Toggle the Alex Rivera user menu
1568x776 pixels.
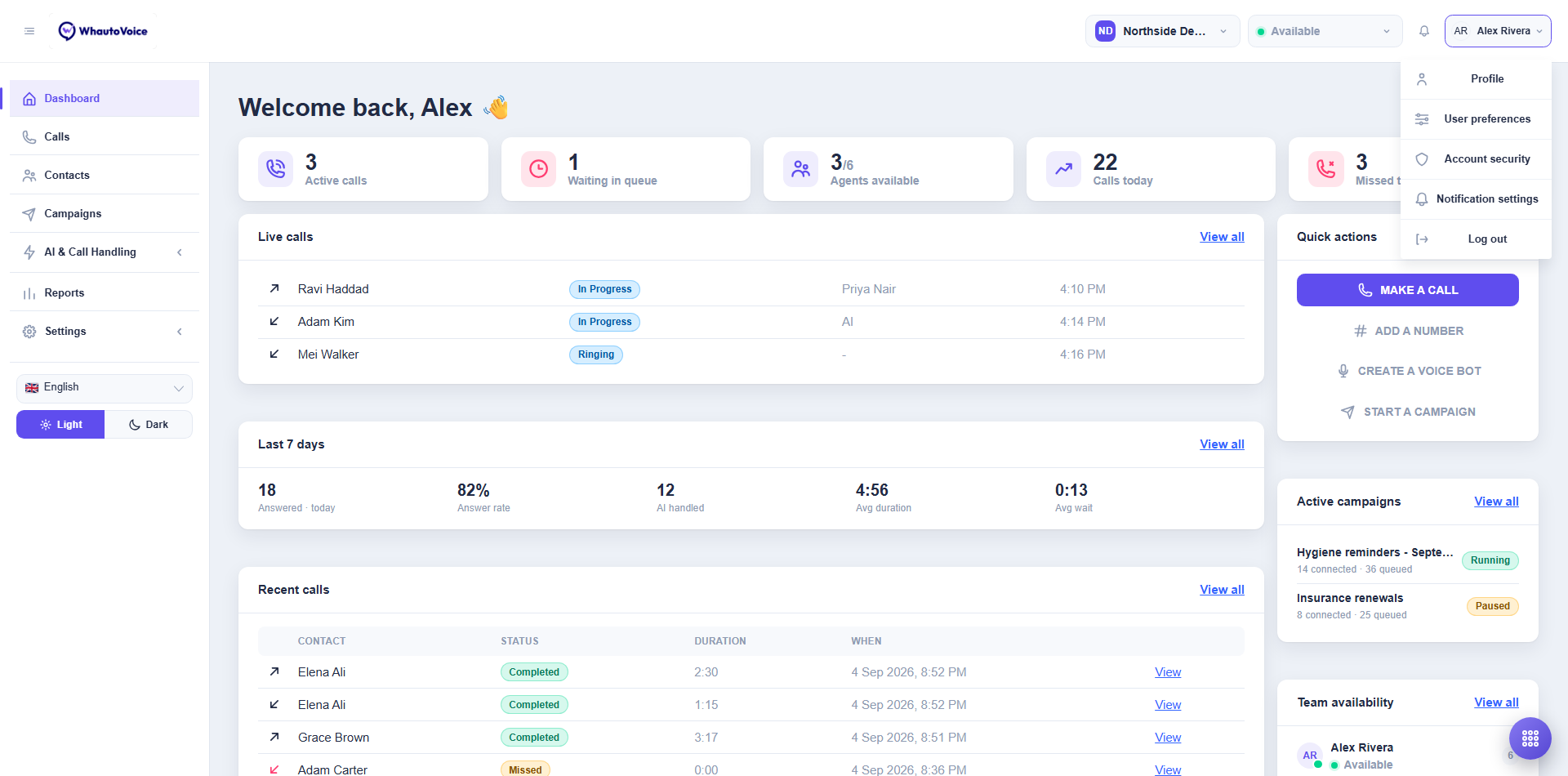coord(1498,31)
